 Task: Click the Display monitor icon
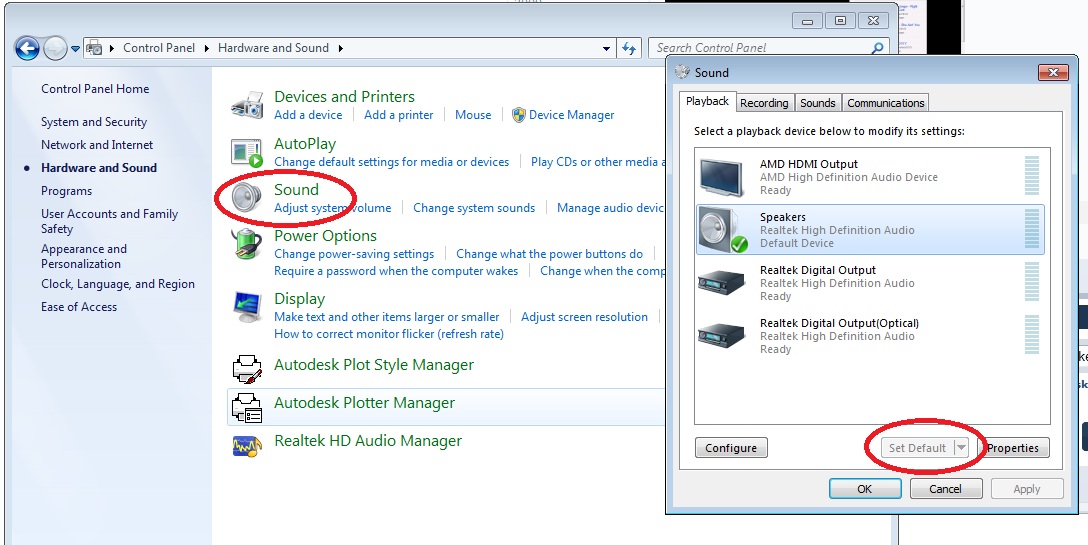248,308
